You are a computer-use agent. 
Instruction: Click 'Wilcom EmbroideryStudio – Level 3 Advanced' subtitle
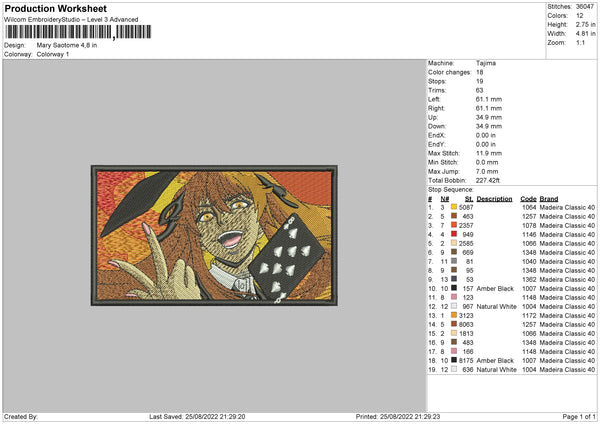pos(71,20)
